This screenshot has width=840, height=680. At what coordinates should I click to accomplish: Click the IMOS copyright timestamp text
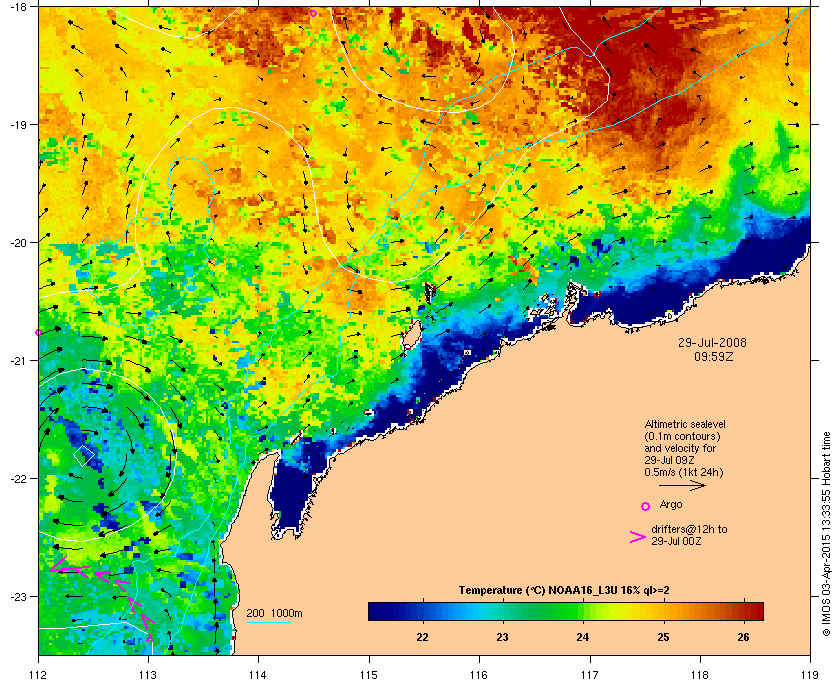click(826, 534)
